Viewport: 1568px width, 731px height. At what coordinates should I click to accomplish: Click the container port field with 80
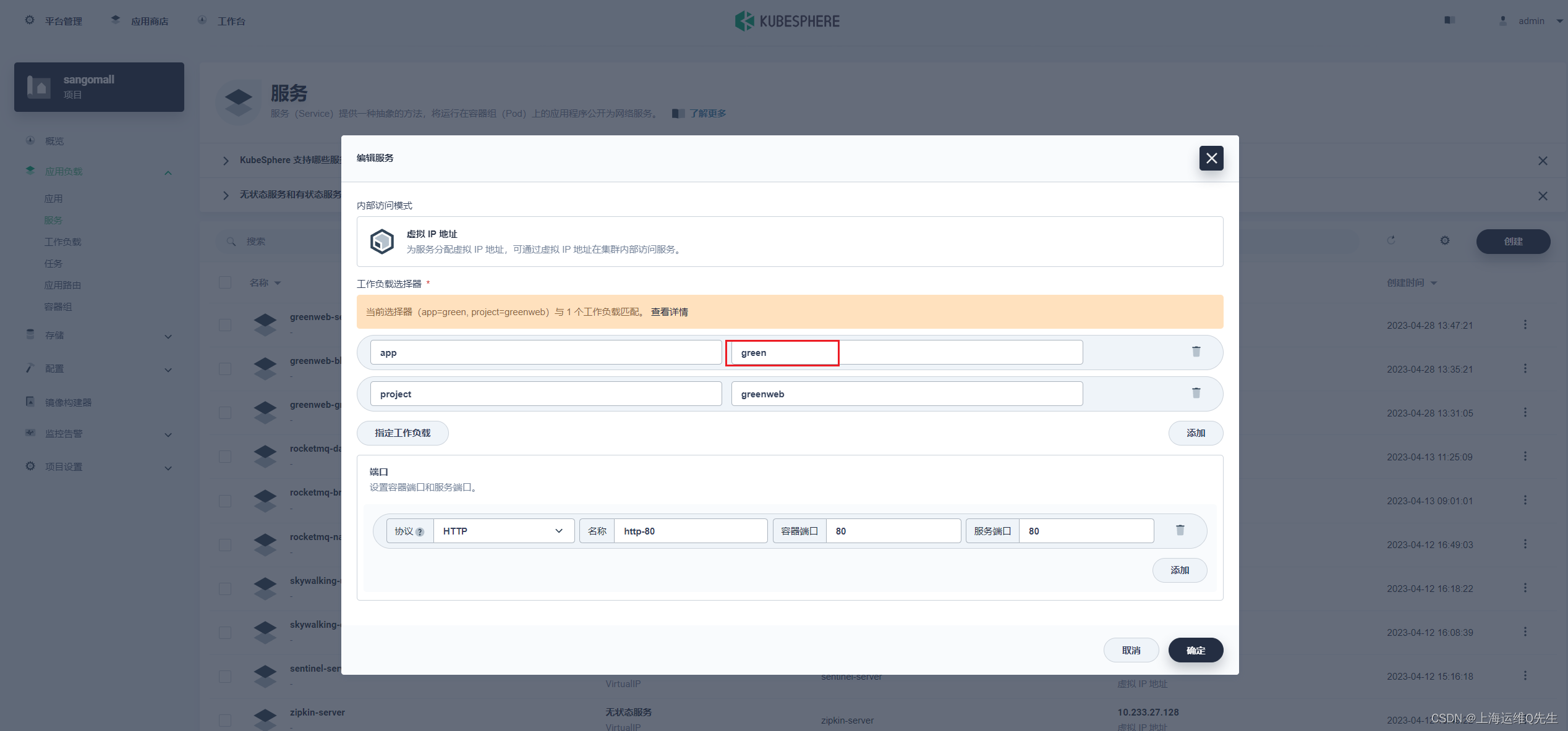(x=893, y=531)
